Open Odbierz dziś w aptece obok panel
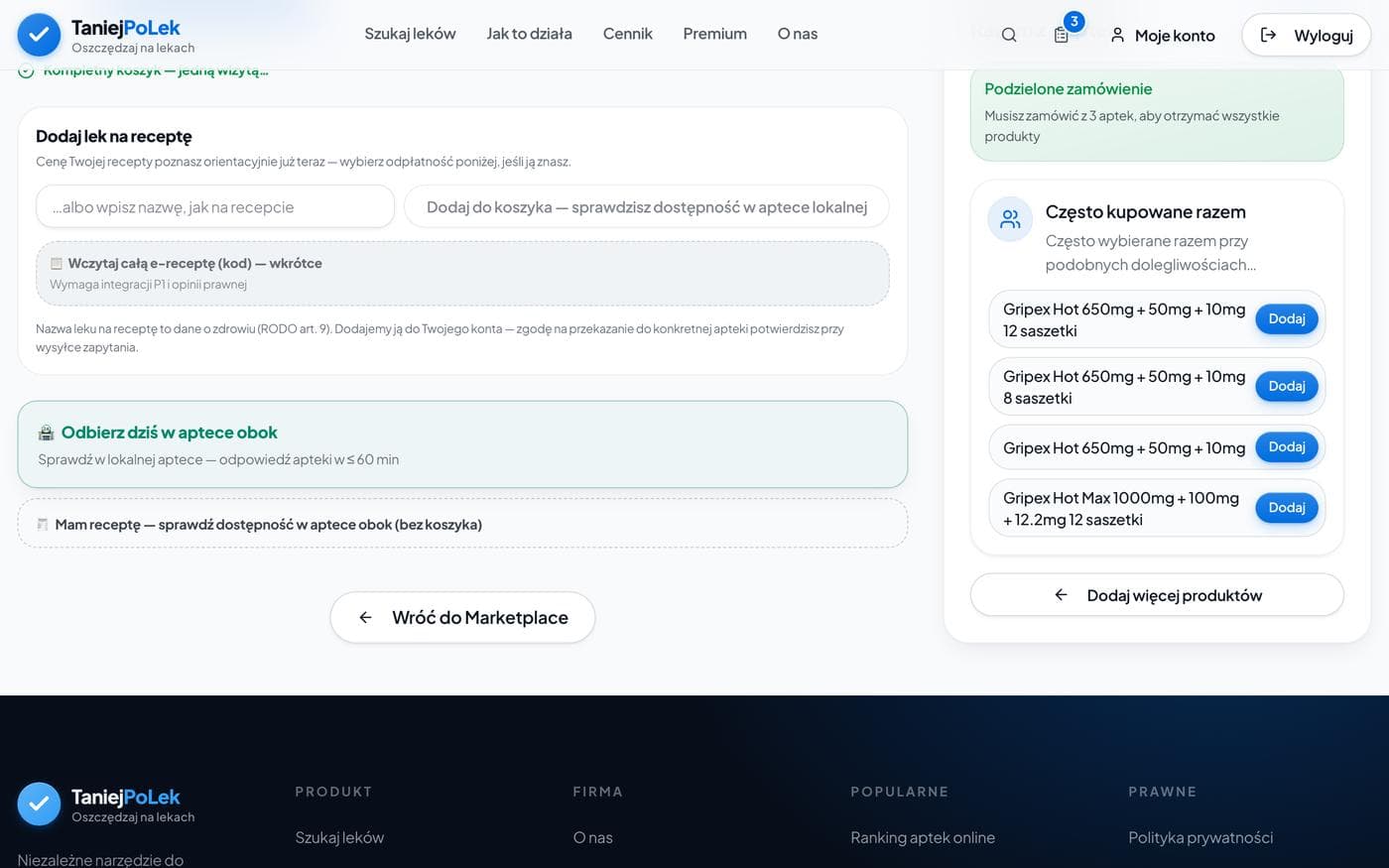Image resolution: width=1389 pixels, height=868 pixels. point(462,444)
